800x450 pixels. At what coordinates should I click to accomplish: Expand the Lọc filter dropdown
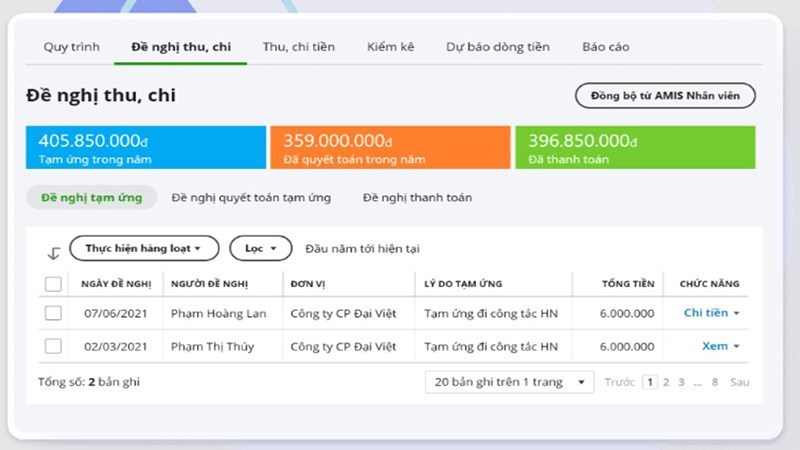[x=260, y=248]
